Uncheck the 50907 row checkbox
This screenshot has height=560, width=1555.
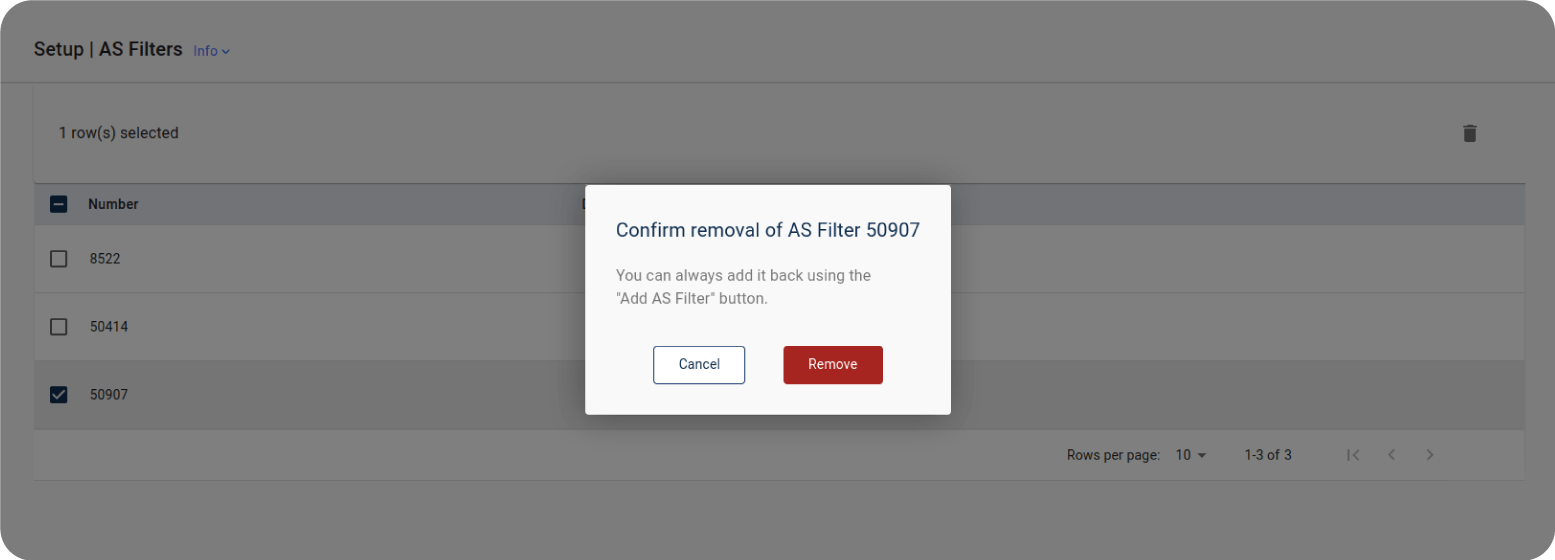(x=59, y=395)
